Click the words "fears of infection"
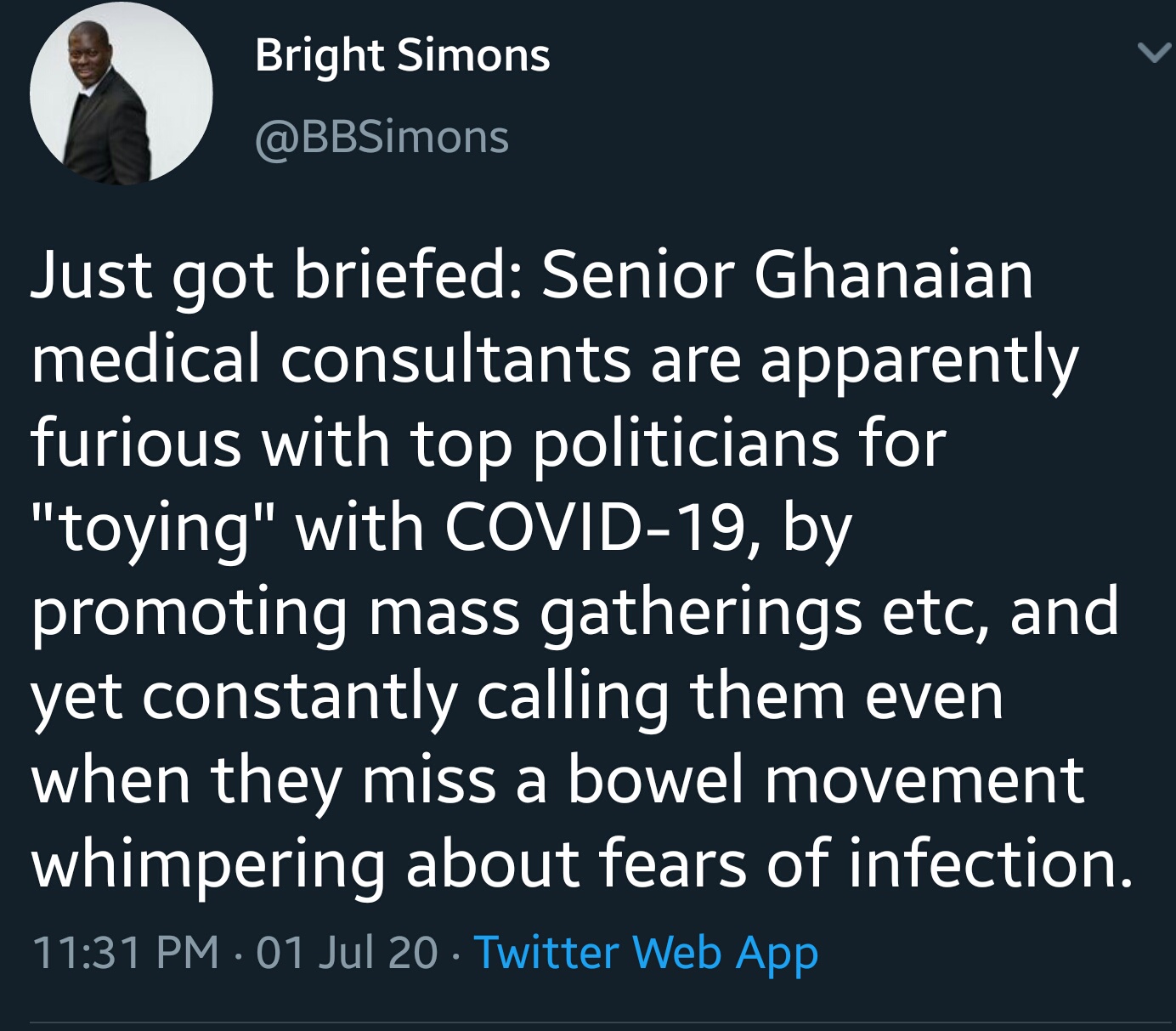The image size is (1176, 1031). coord(867,864)
